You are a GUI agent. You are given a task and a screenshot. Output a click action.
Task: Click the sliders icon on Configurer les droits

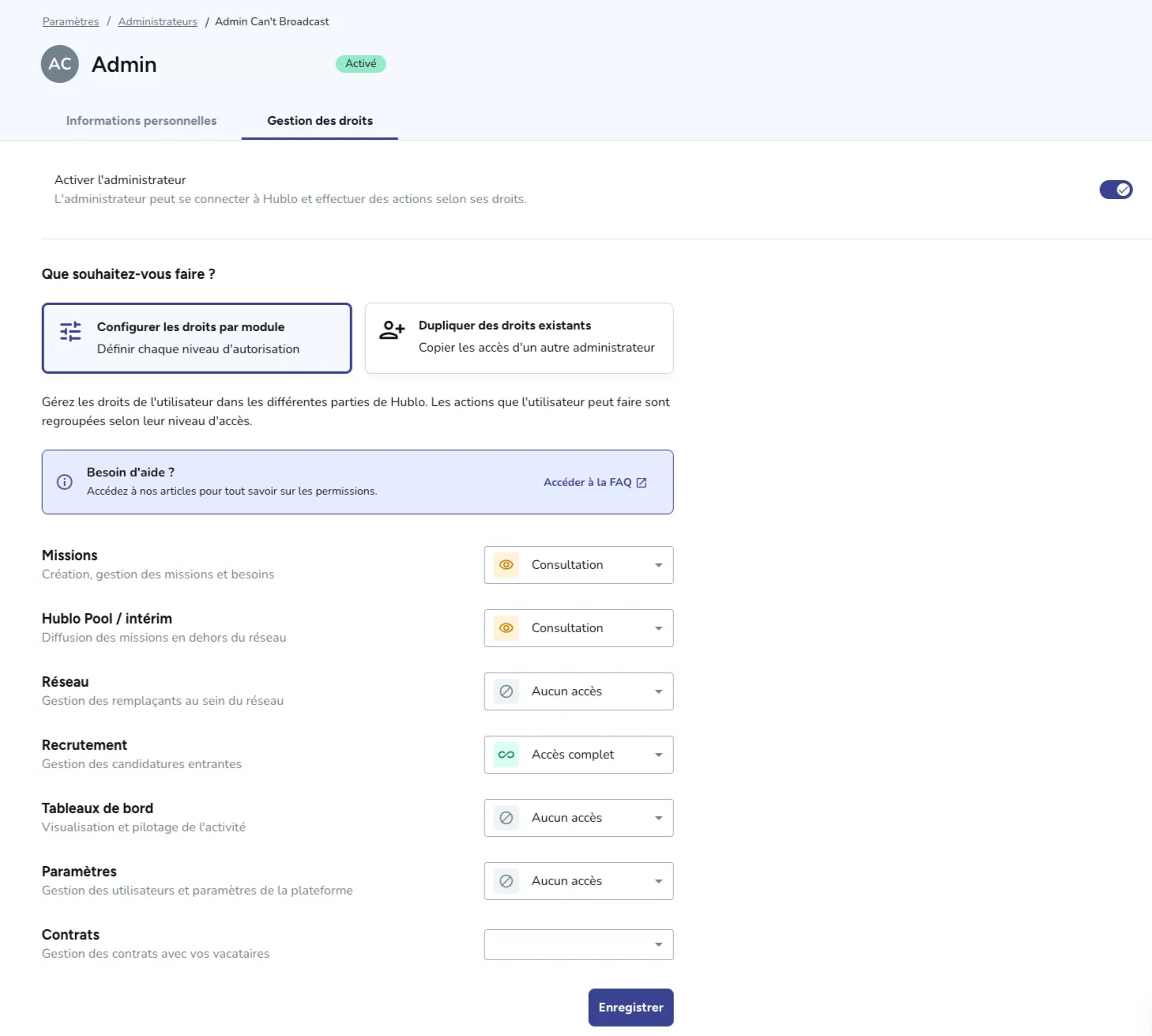pyautogui.click(x=70, y=331)
